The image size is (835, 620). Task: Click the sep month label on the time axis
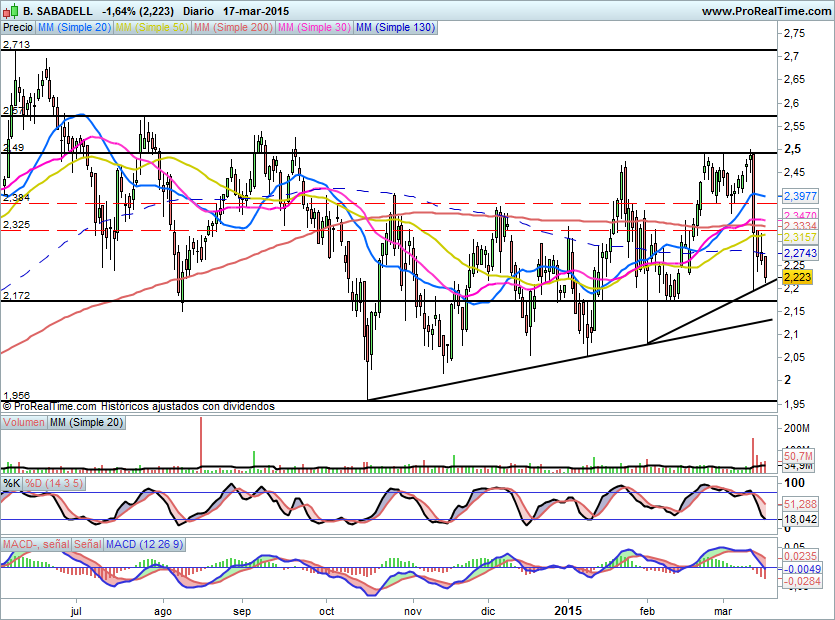(242, 611)
